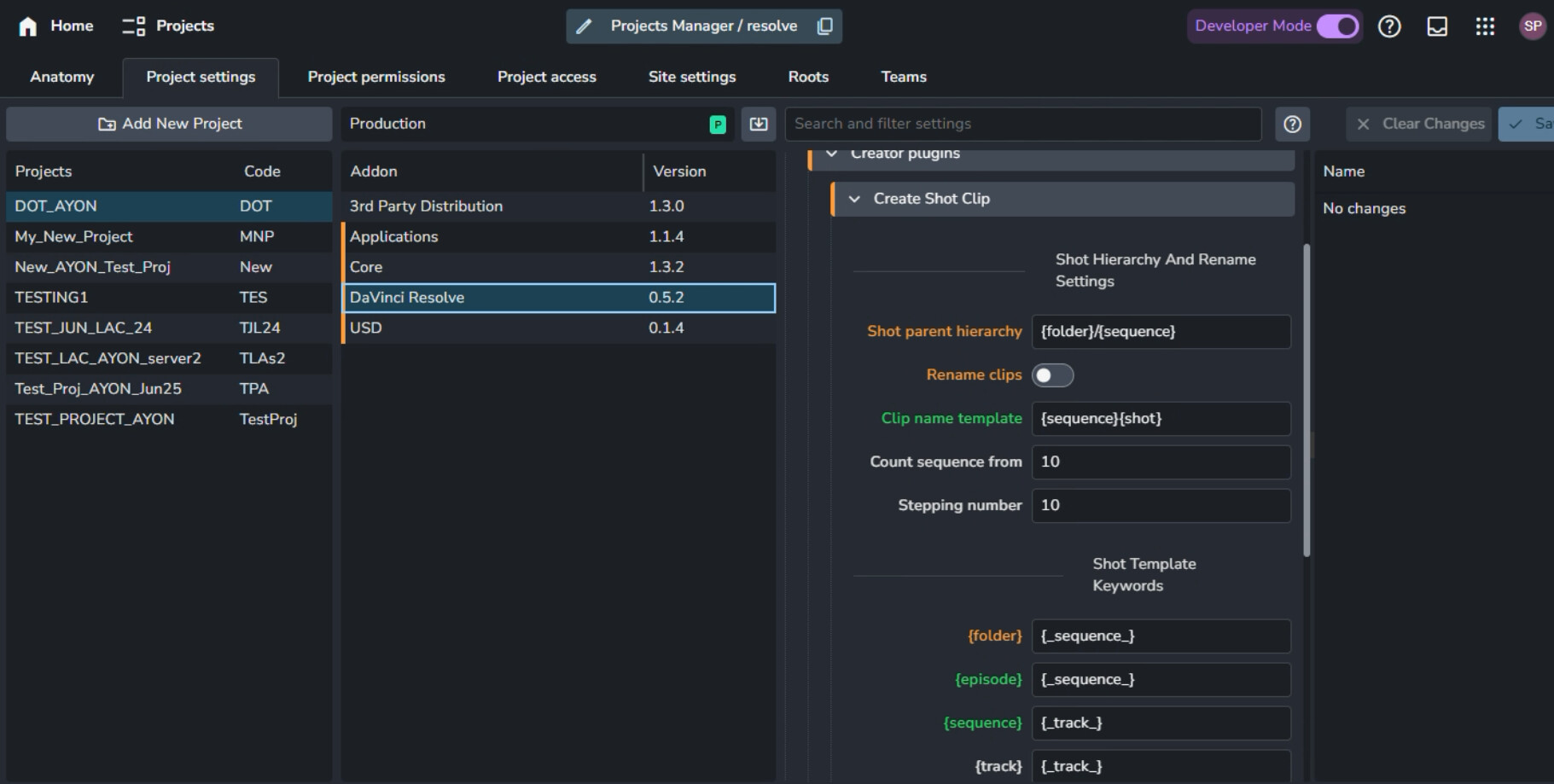The height and width of the screenshot is (784, 1554).
Task: Enable the Rename clips toggle
Action: [x=1052, y=375]
